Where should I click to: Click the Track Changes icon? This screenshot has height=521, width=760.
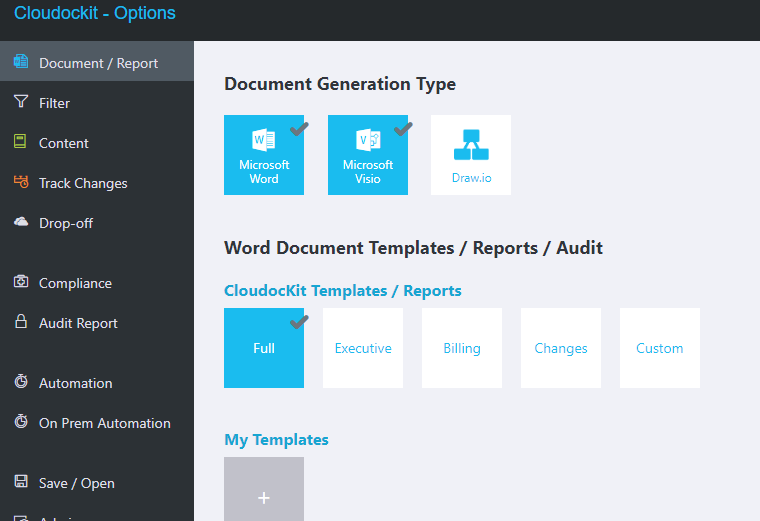21,182
